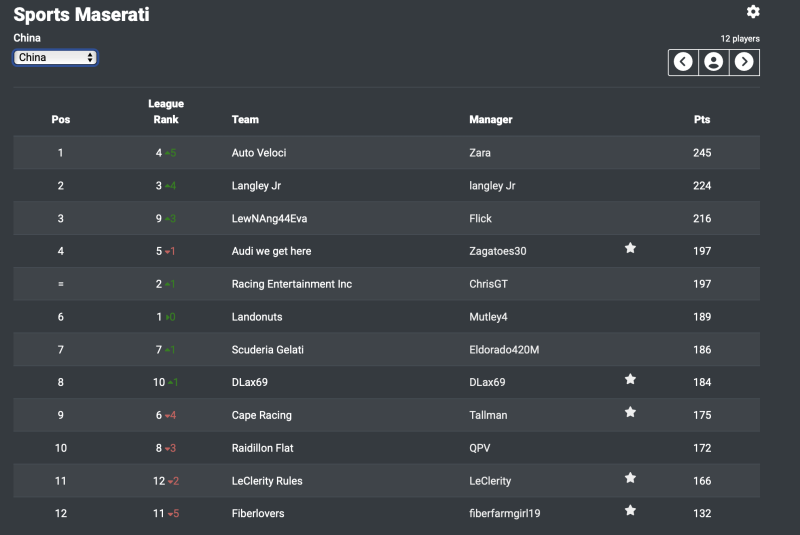This screenshot has height=535, width=800.
Task: Click the star next to fiberfarmgirl19
Action: [631, 511]
